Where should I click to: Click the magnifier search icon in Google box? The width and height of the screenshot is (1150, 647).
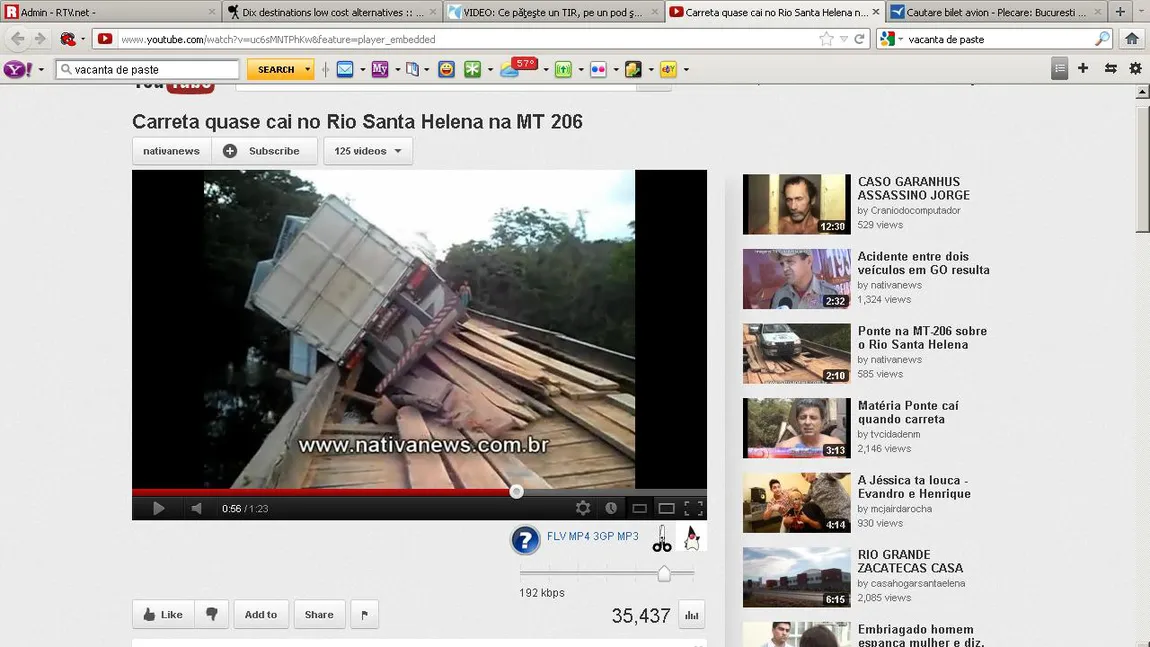(1102, 39)
